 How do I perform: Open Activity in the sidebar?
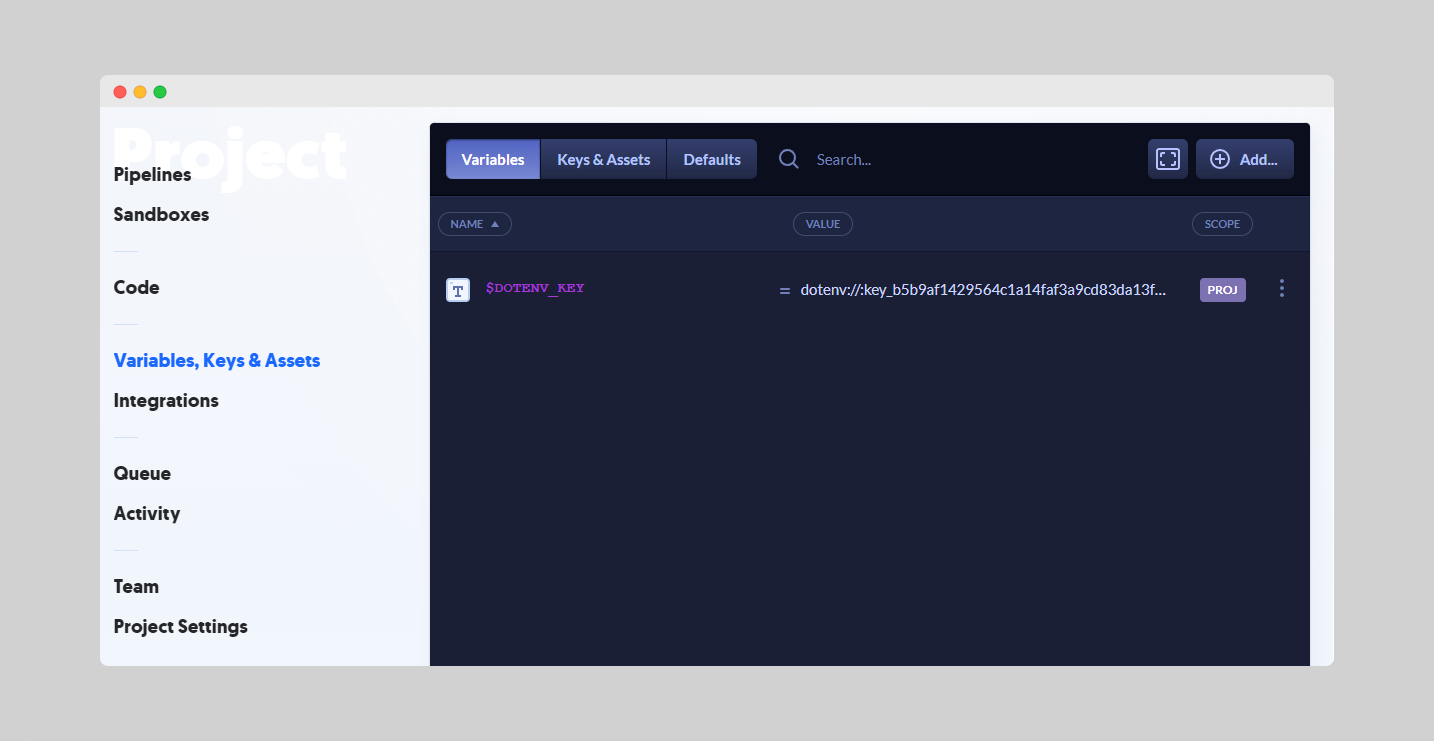click(x=147, y=513)
